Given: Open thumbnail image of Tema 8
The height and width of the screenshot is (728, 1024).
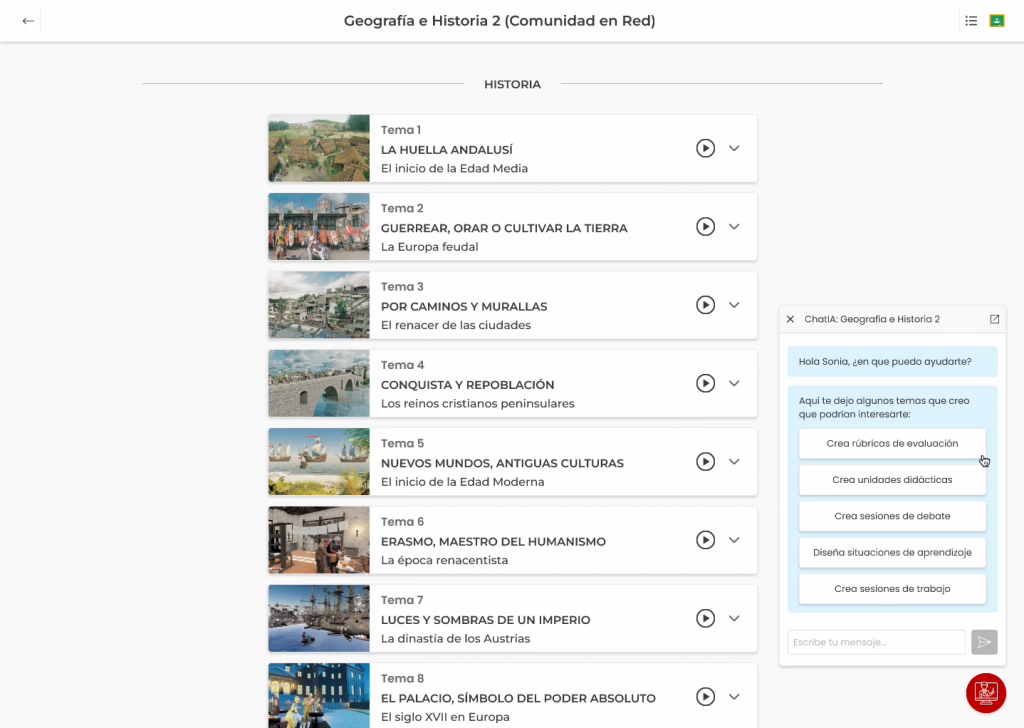Looking at the screenshot, I should point(319,695).
